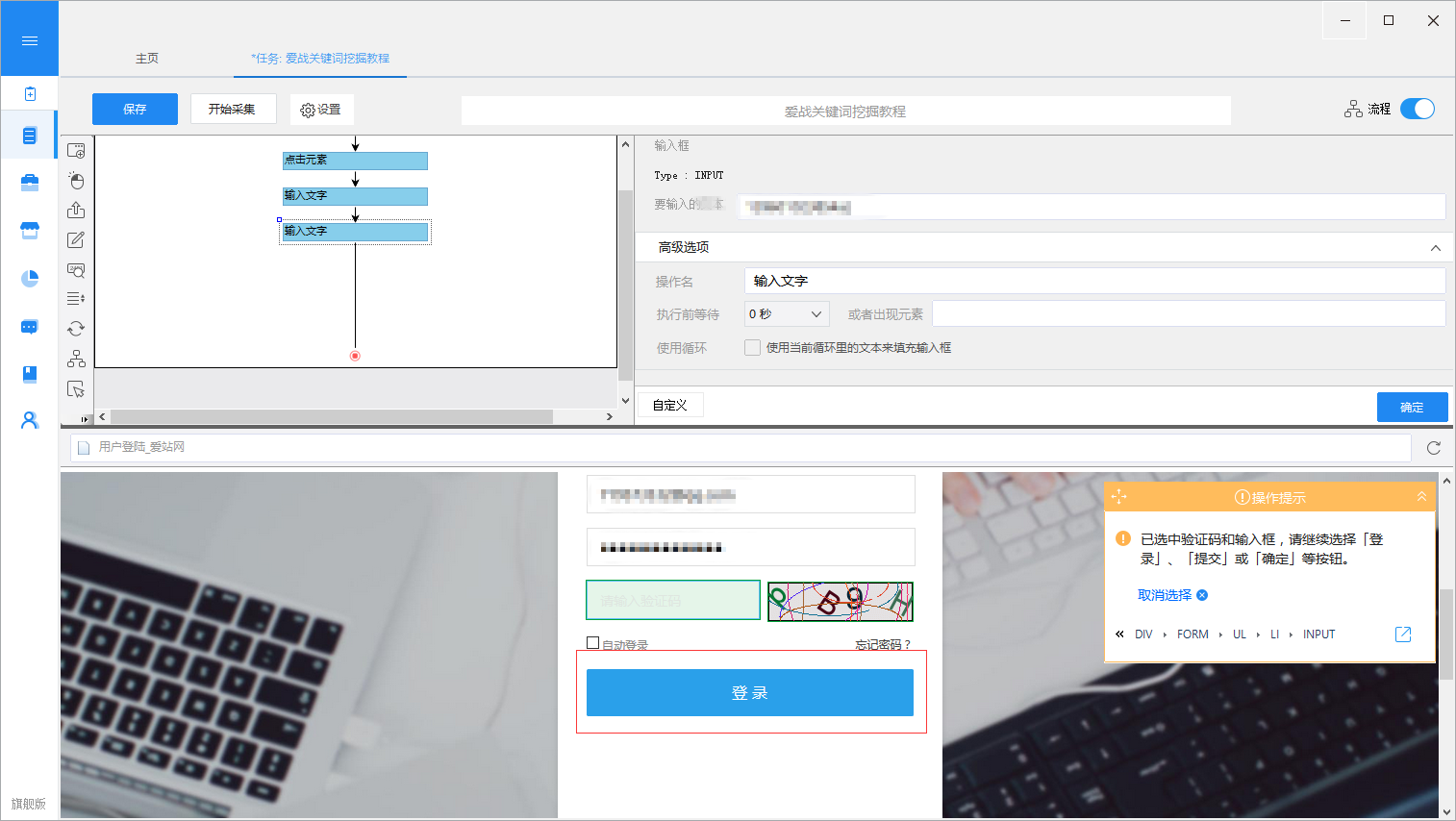
Task: Click the new task clipboard icon
Action: click(30, 93)
